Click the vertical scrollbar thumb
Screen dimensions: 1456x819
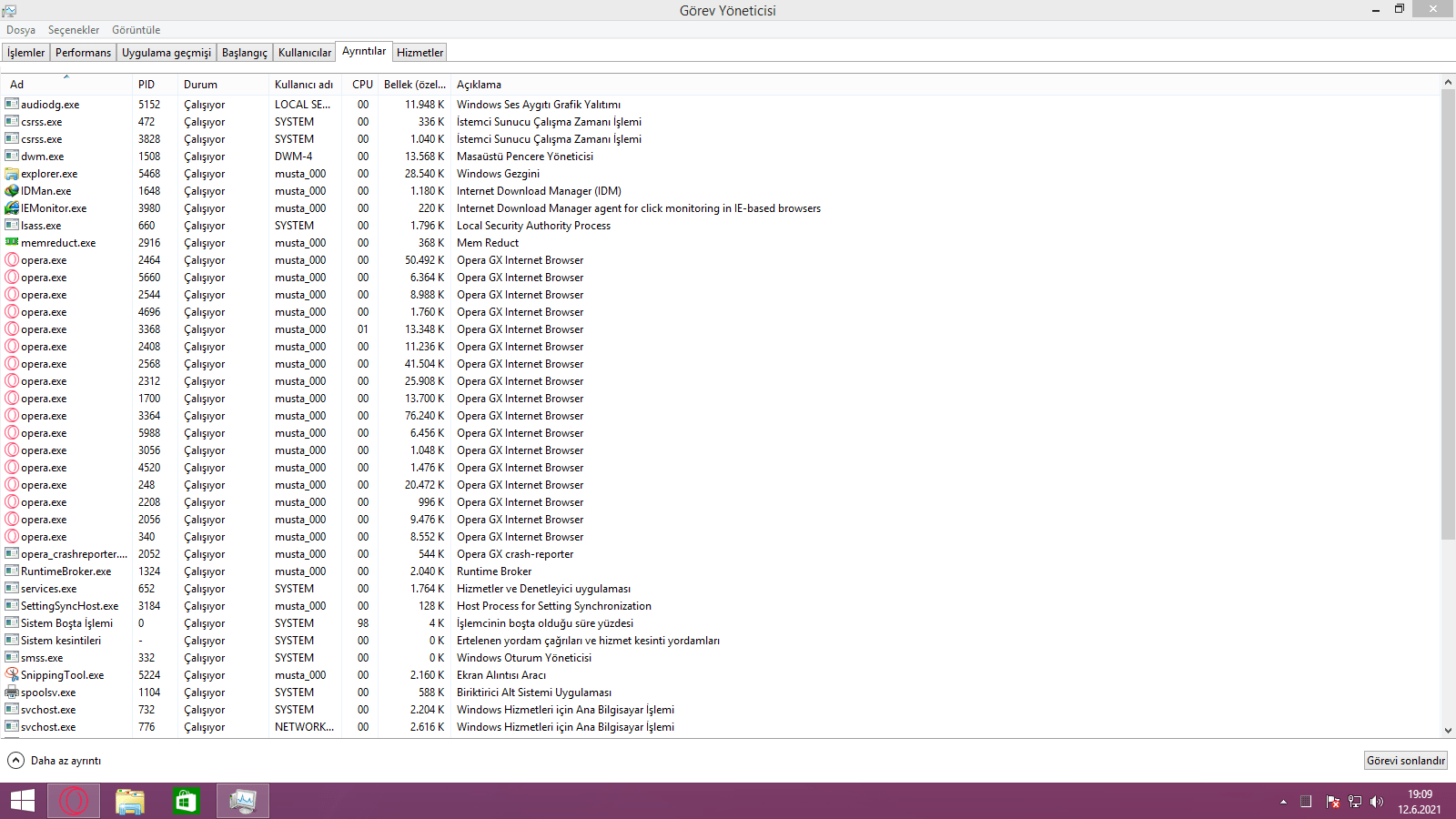coord(1448,314)
